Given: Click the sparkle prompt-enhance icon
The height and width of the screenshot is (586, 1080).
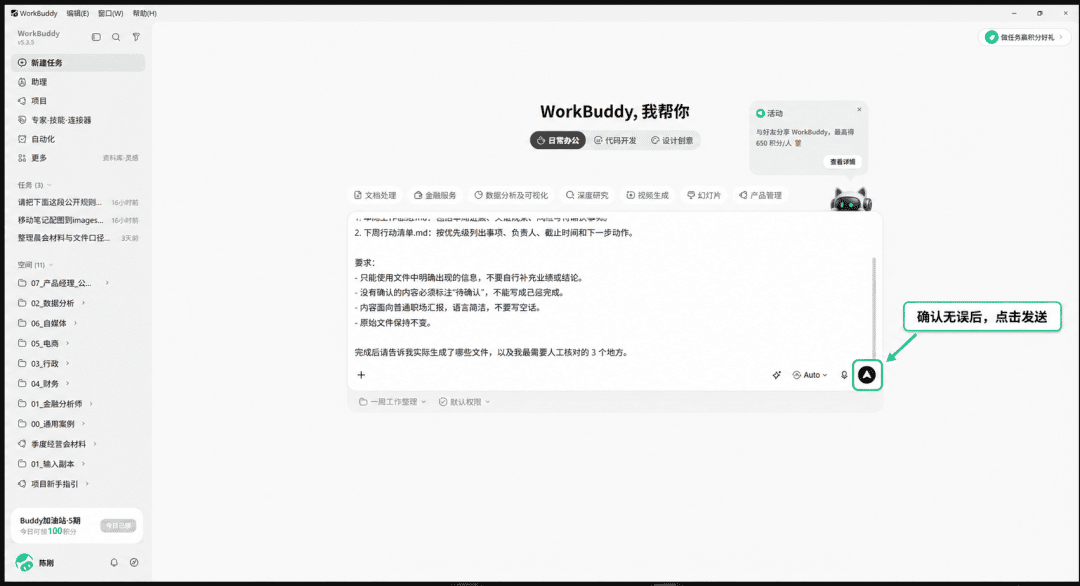Looking at the screenshot, I should pyautogui.click(x=776, y=375).
